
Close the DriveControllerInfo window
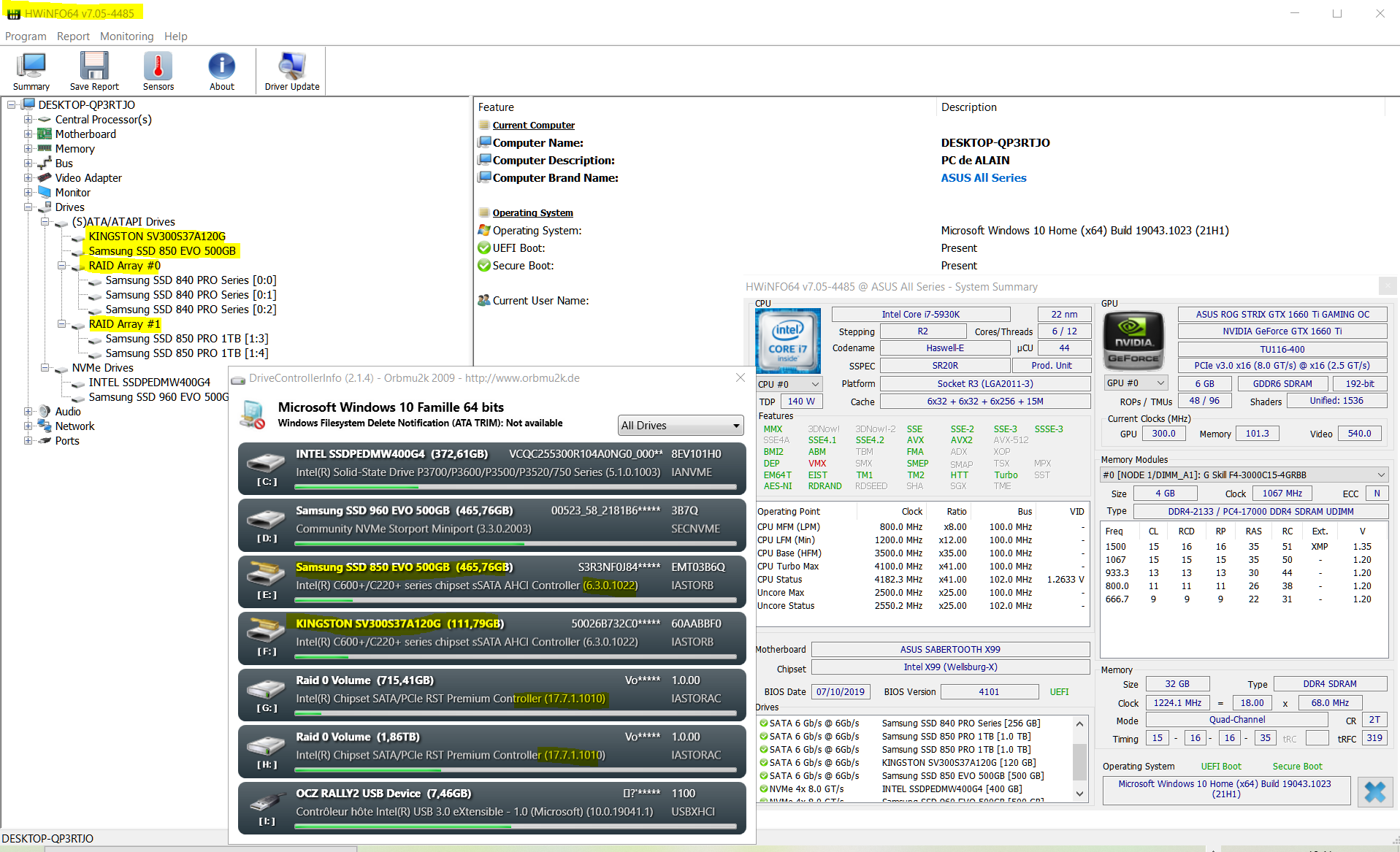pos(741,377)
